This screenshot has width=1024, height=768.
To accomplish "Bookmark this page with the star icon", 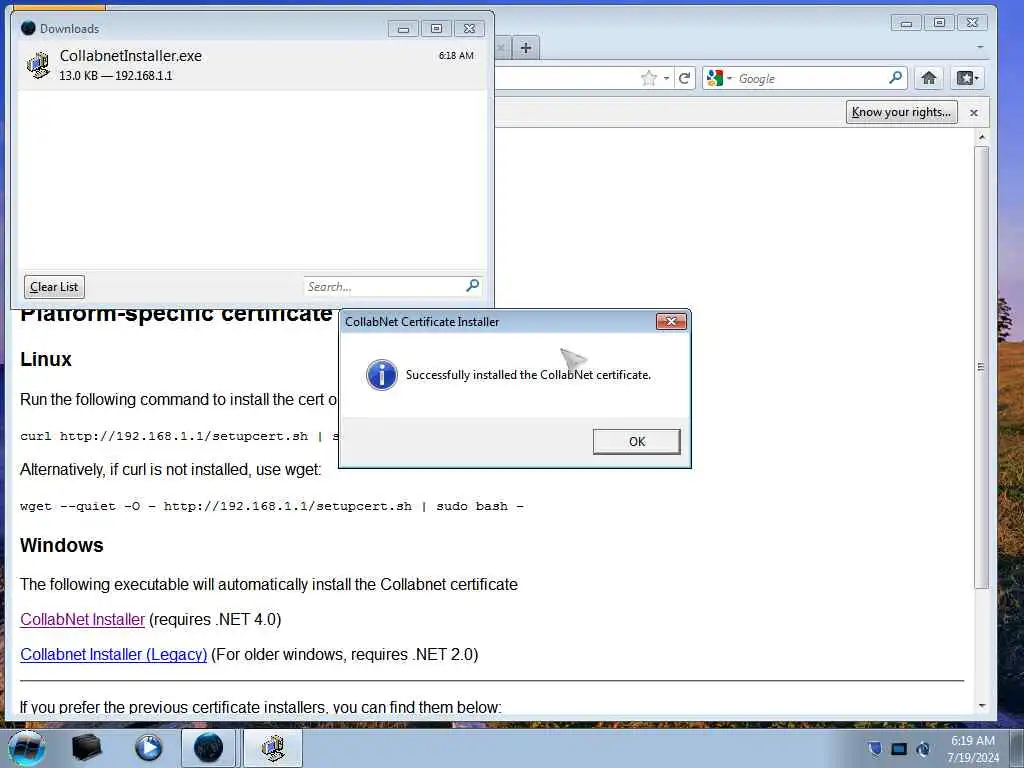I will coord(648,78).
